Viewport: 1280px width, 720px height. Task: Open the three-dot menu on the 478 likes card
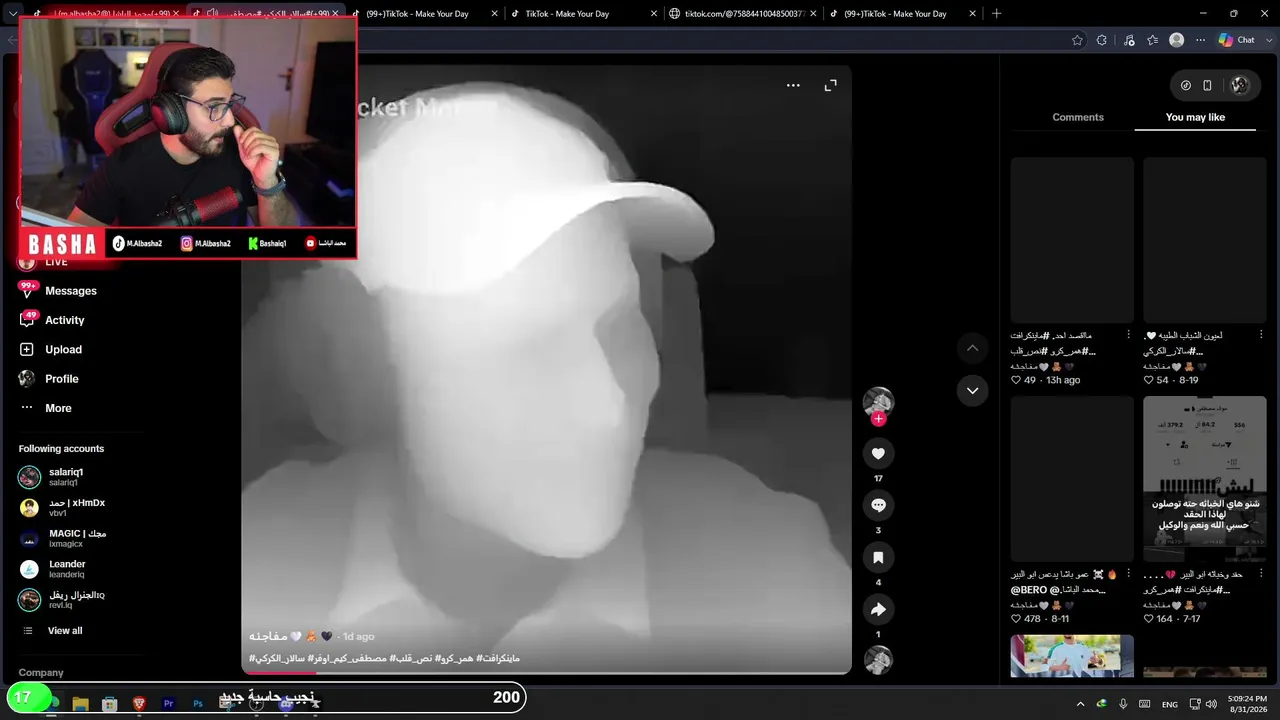pyautogui.click(x=1129, y=574)
